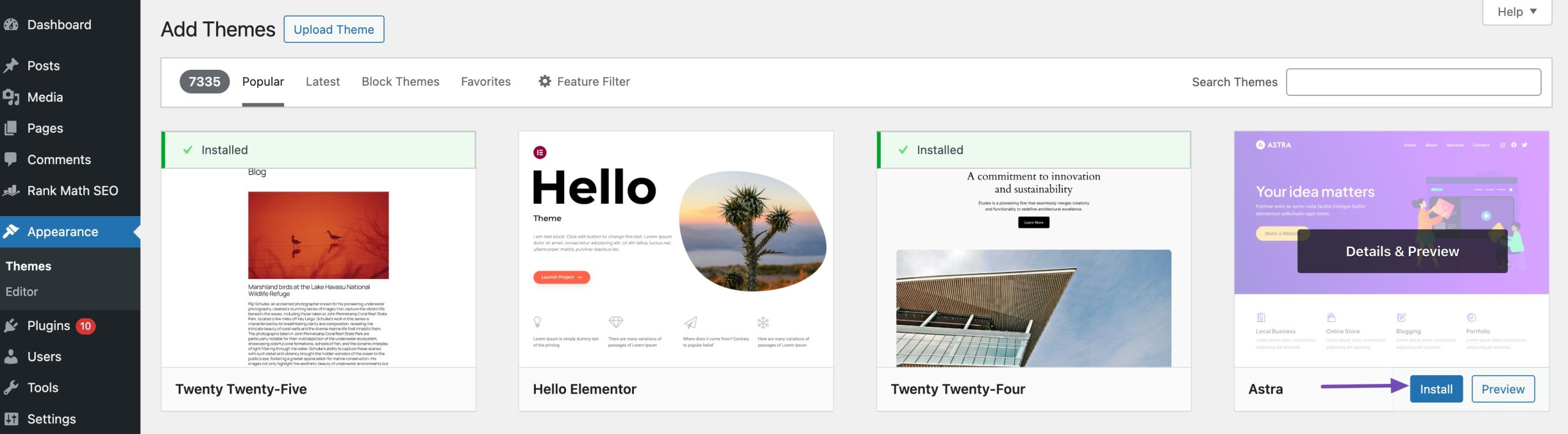This screenshot has height=434, width=1568.
Task: Click the Twenty Twenty-Four theme name
Action: (958, 389)
